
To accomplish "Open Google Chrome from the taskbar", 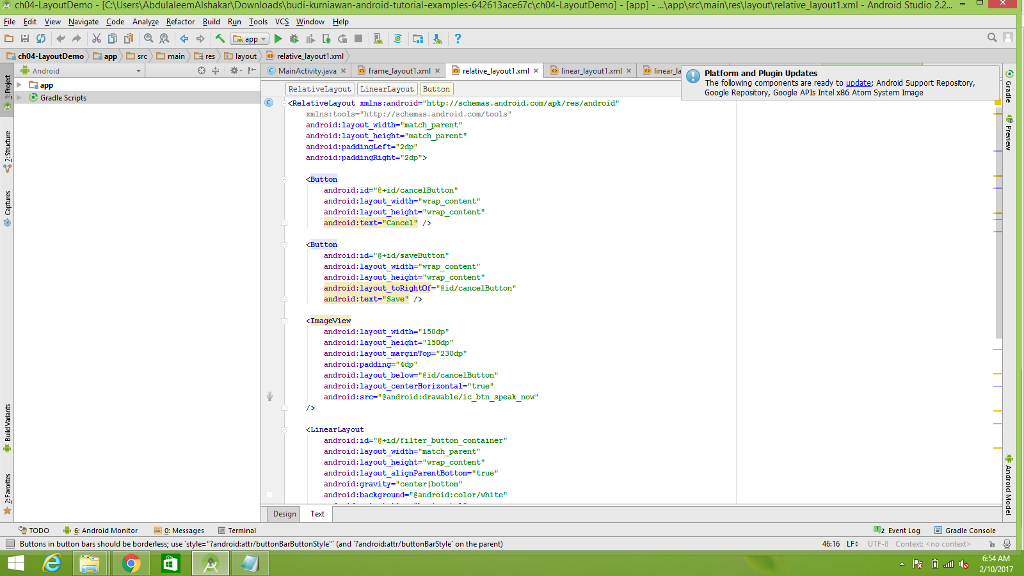I will 131,563.
